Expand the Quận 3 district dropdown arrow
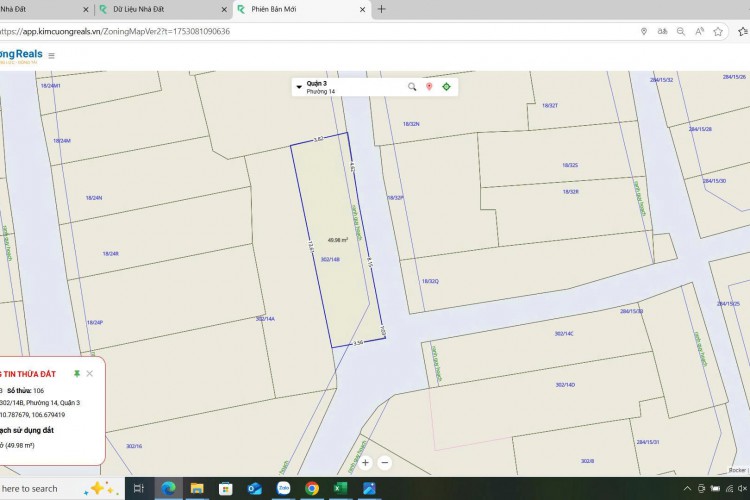Viewport: 750px width, 500px height. pyautogui.click(x=299, y=87)
